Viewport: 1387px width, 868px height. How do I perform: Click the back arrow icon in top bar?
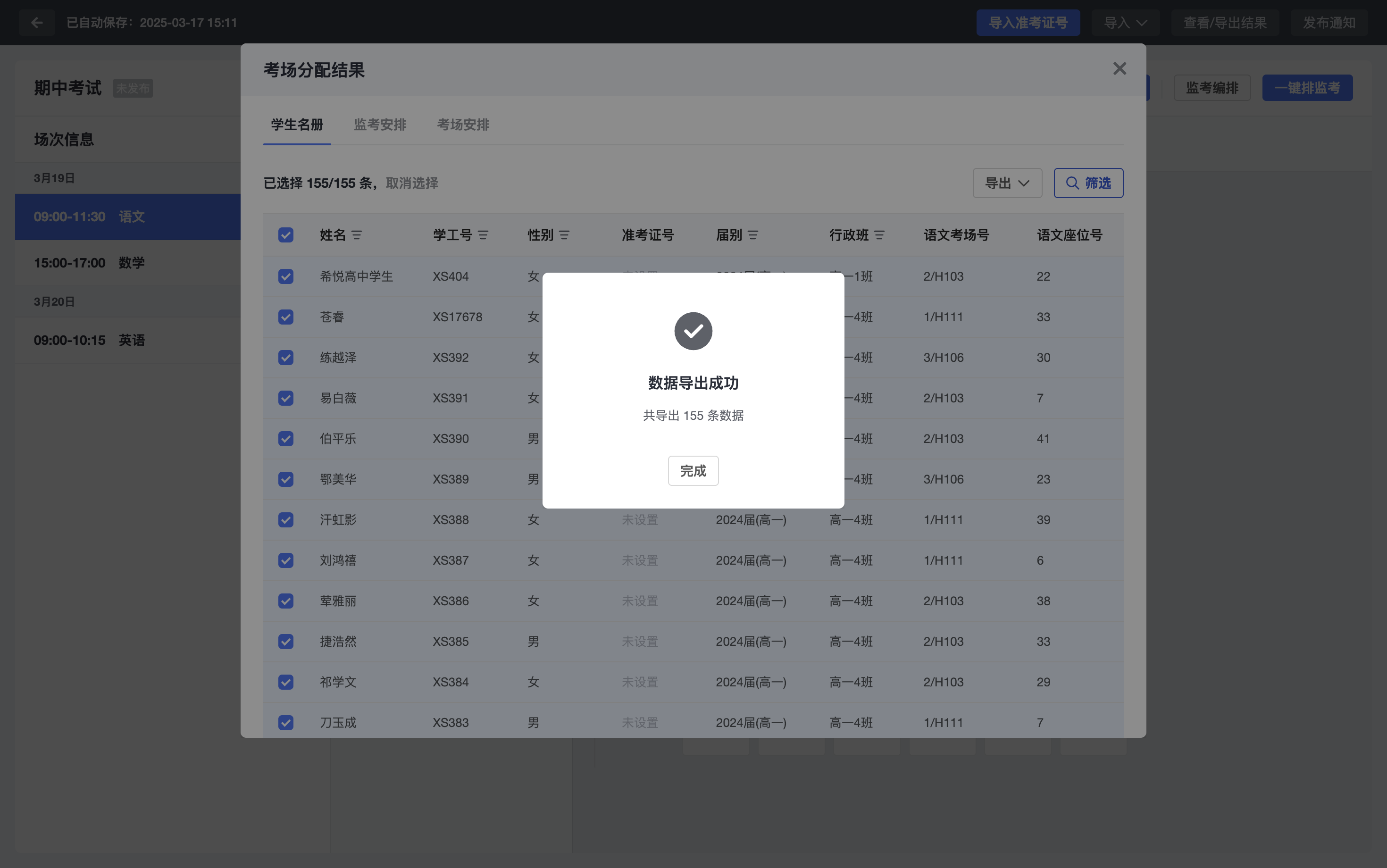(37, 22)
